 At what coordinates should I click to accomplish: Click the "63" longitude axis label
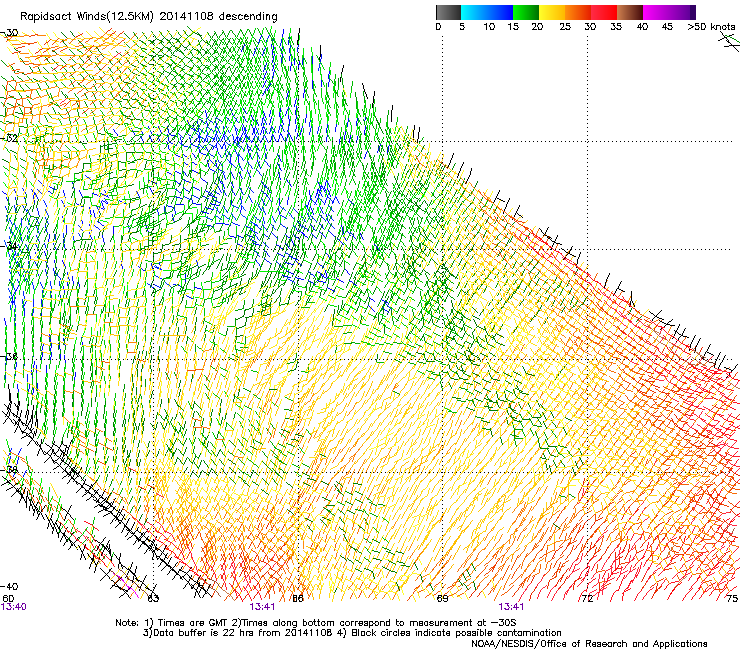[x=153, y=599]
